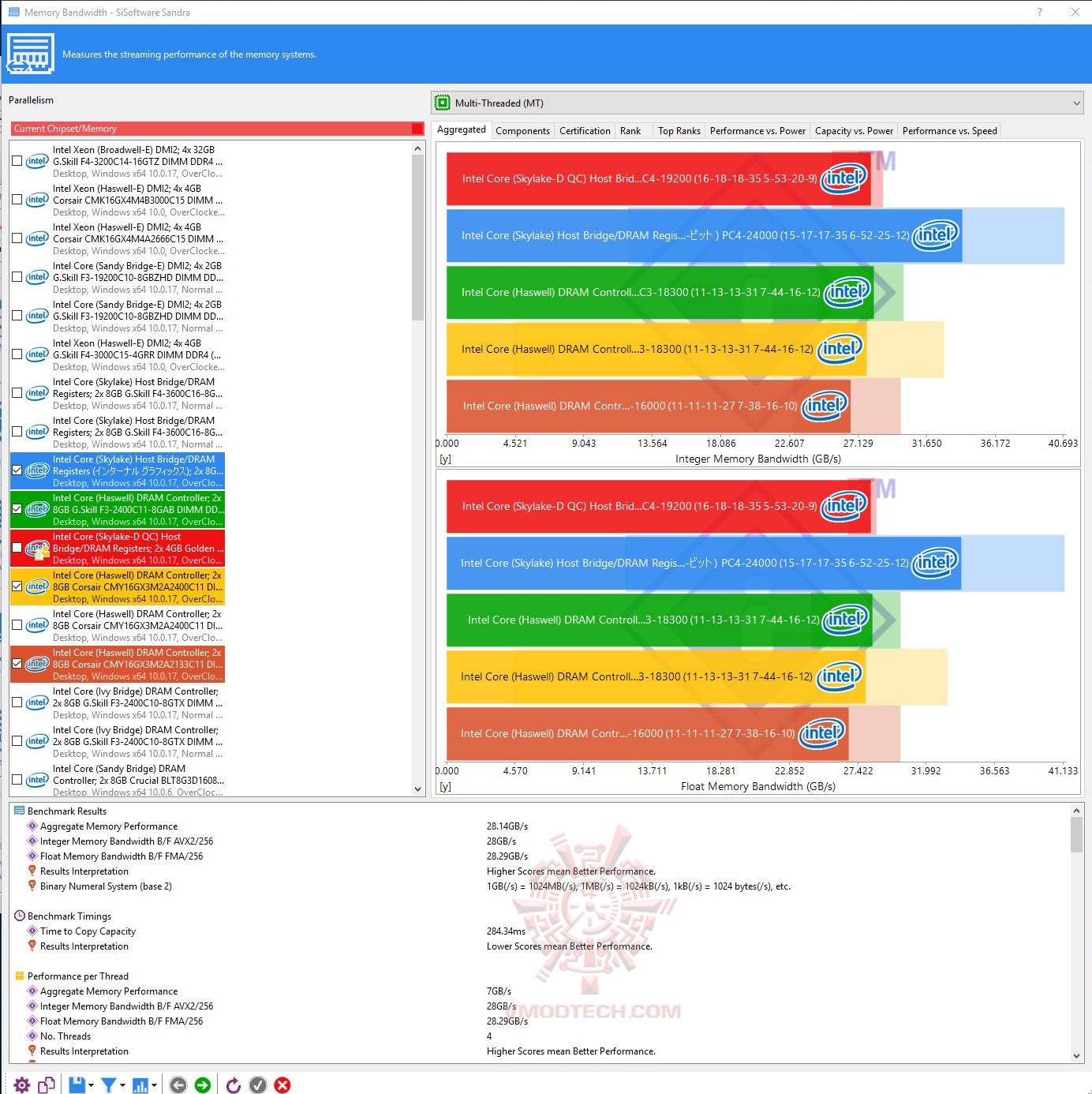This screenshot has height=1094, width=1092.
Task: Click the diamond icon beside No. Threads
Action: (x=32, y=1036)
